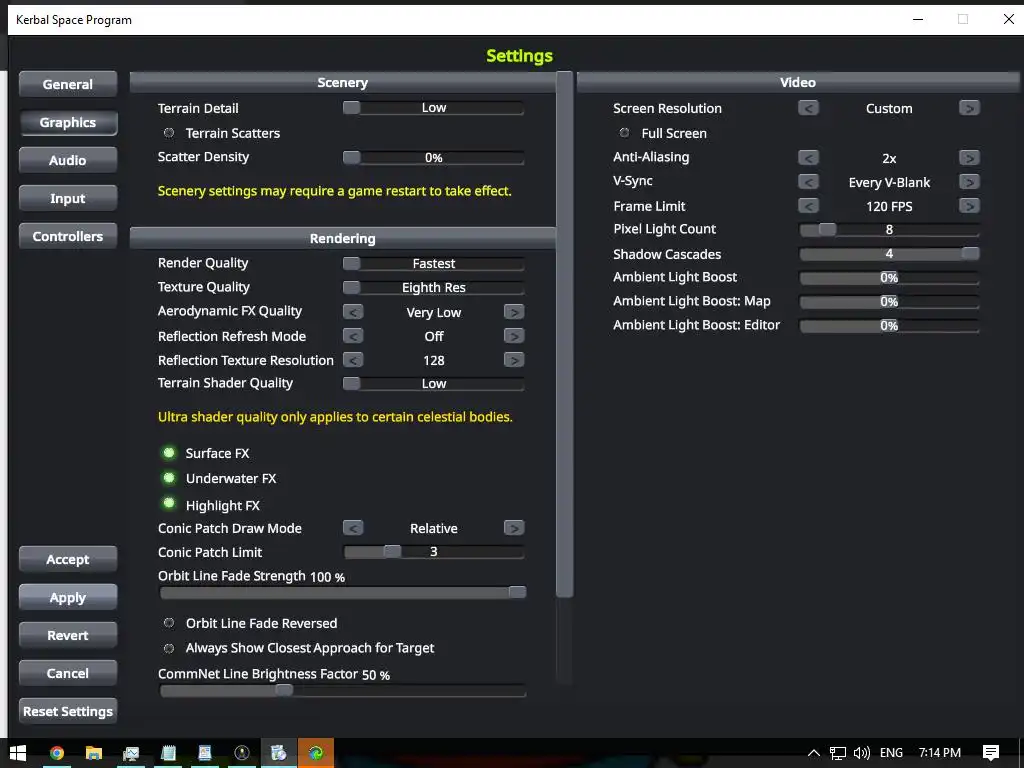
Task: Click the Reset Settings button
Action: (68, 711)
